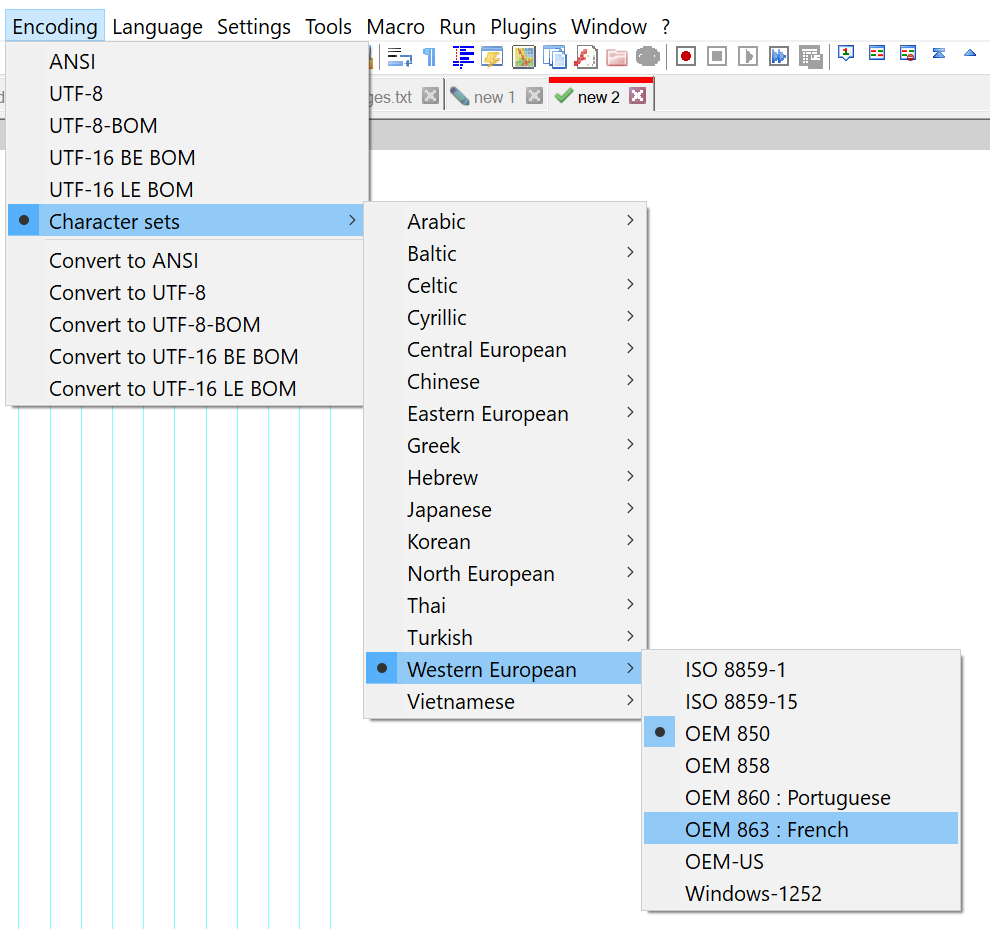Screen dimensions: 990x929
Task: Expand the Vietnamese submenu
Action: coord(505,702)
